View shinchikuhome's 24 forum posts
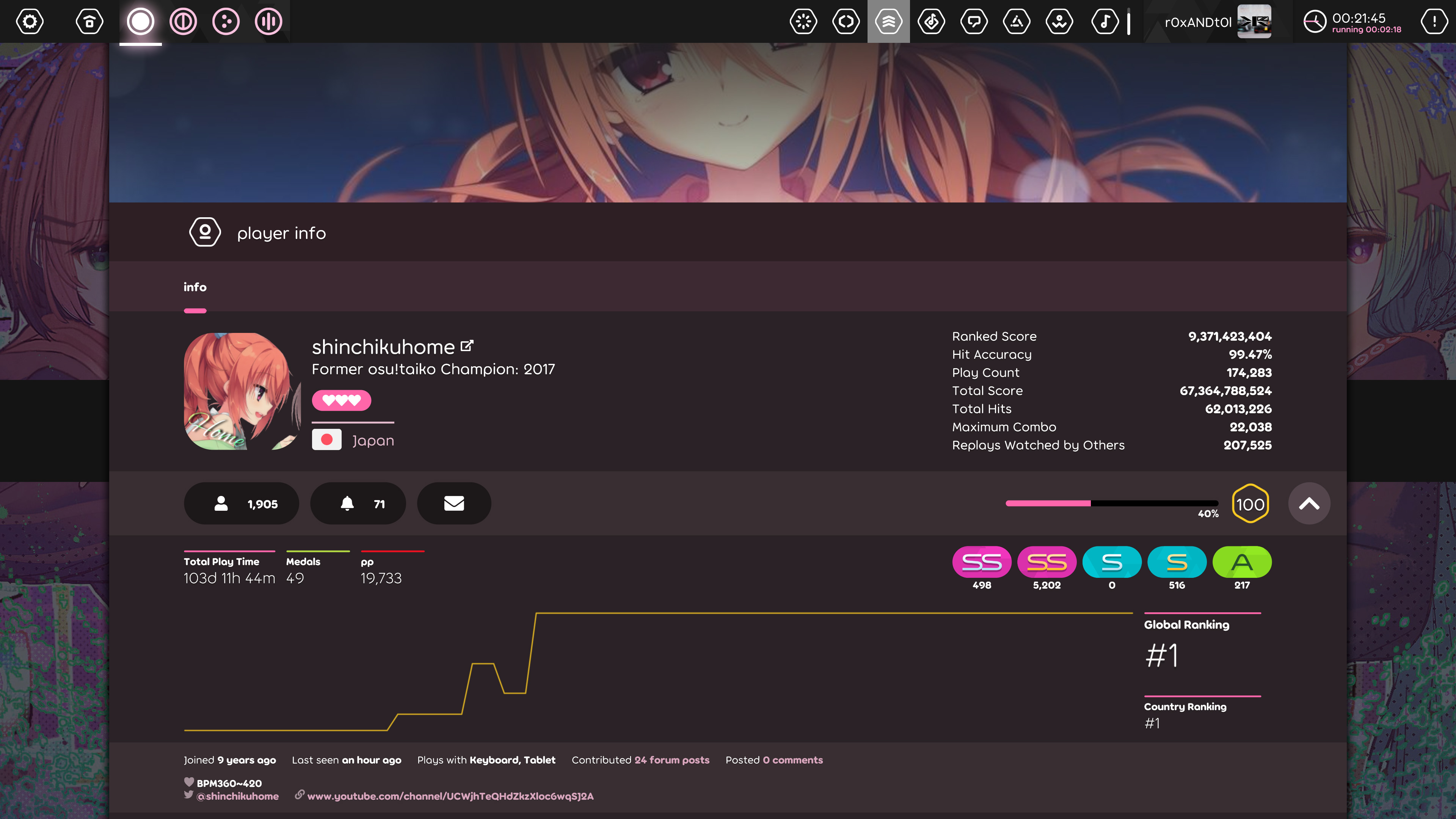The height and width of the screenshot is (819, 1456). pos(672,759)
